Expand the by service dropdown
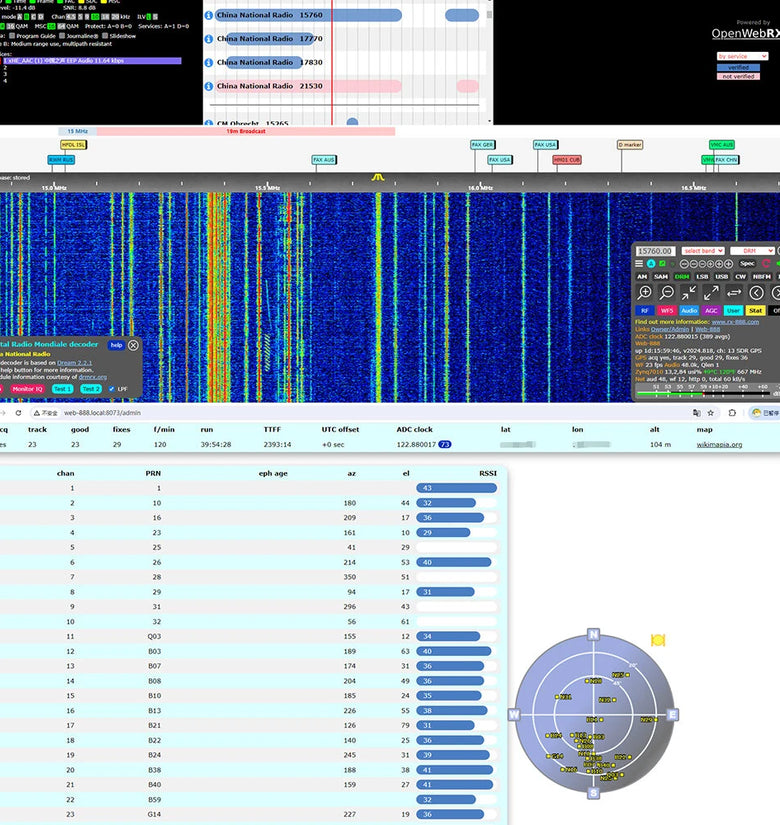Screen dimensions: 780x825 [x=743, y=56]
